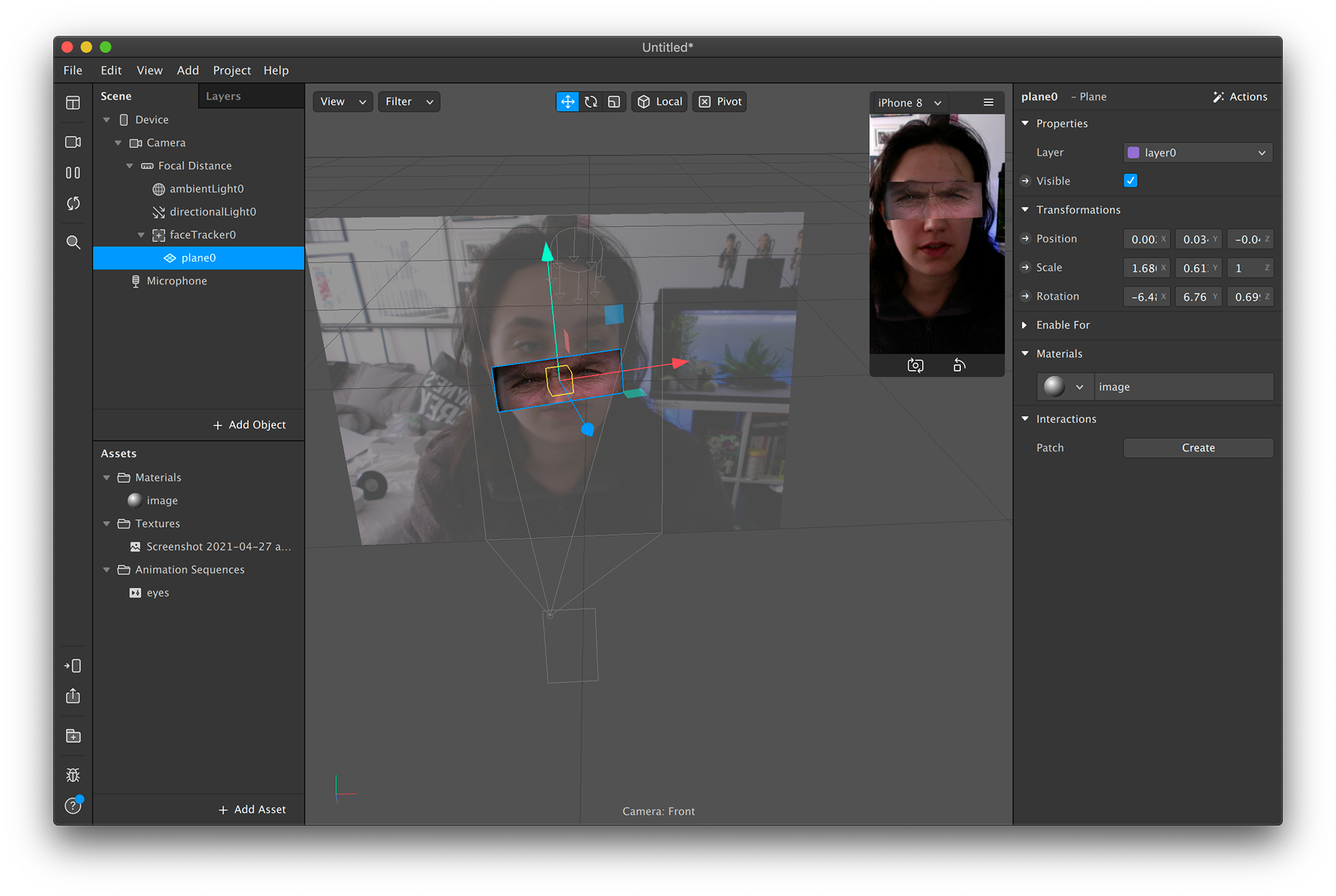
Task: Click the arrow icon beside Scale
Action: coord(1026,267)
